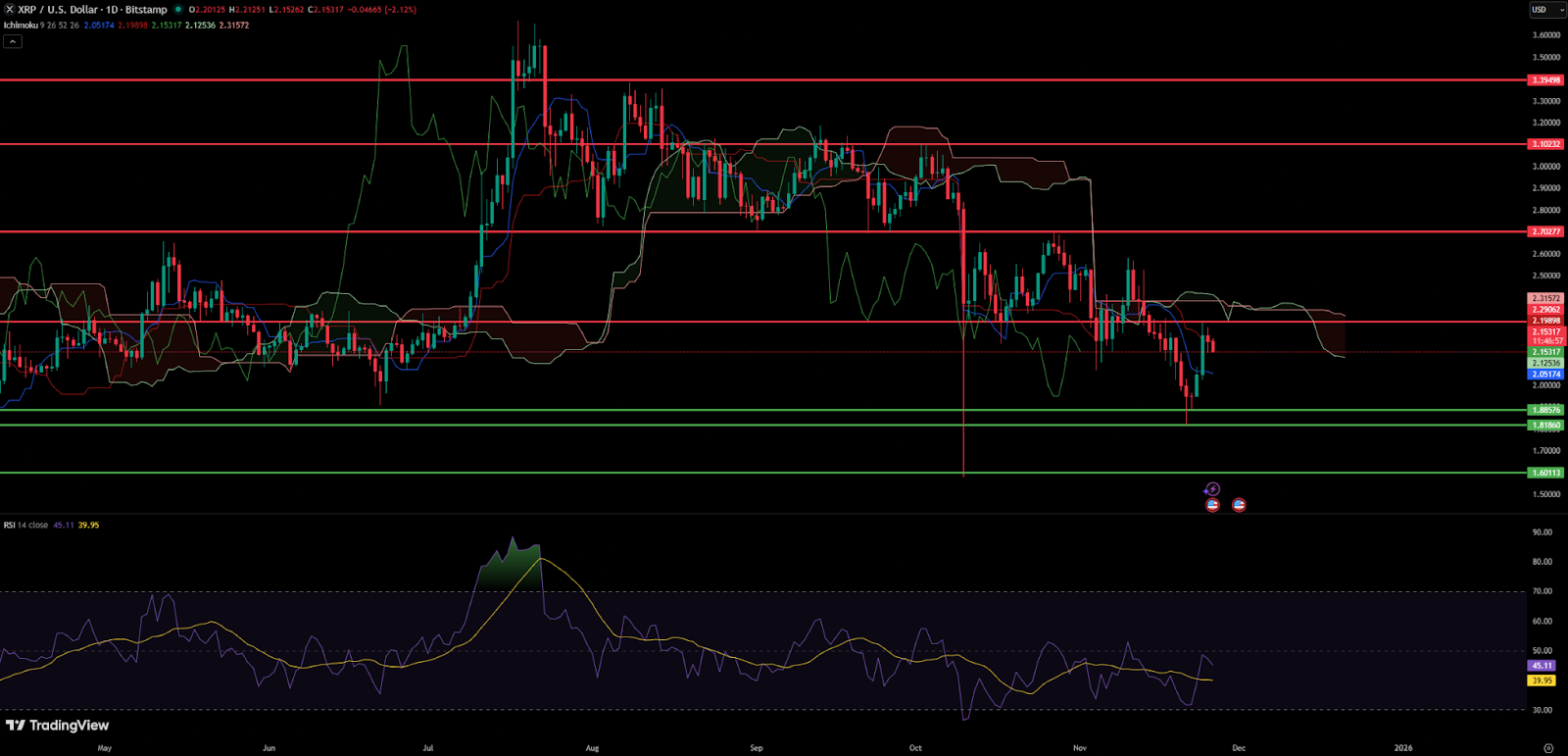Open the USD currency dropdown

coord(1547,10)
